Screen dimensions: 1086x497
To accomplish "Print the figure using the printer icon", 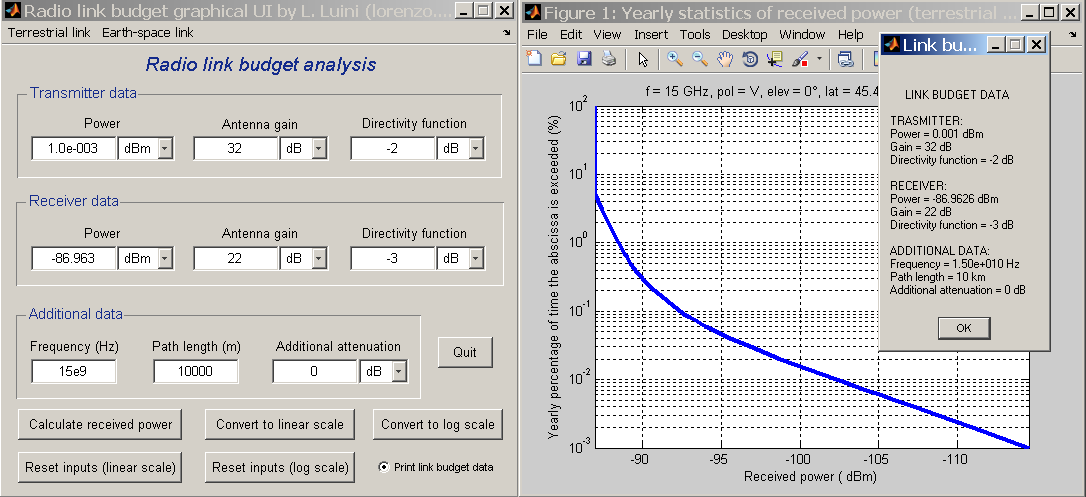I will point(608,59).
